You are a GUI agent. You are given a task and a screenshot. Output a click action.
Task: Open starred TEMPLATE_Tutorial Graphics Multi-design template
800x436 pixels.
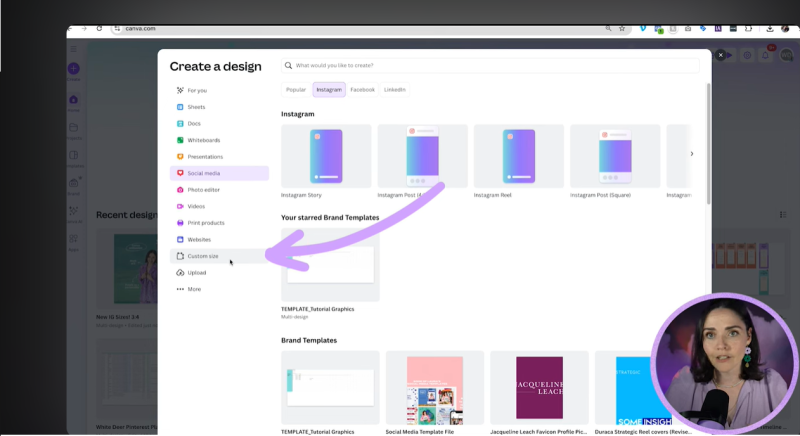point(330,265)
